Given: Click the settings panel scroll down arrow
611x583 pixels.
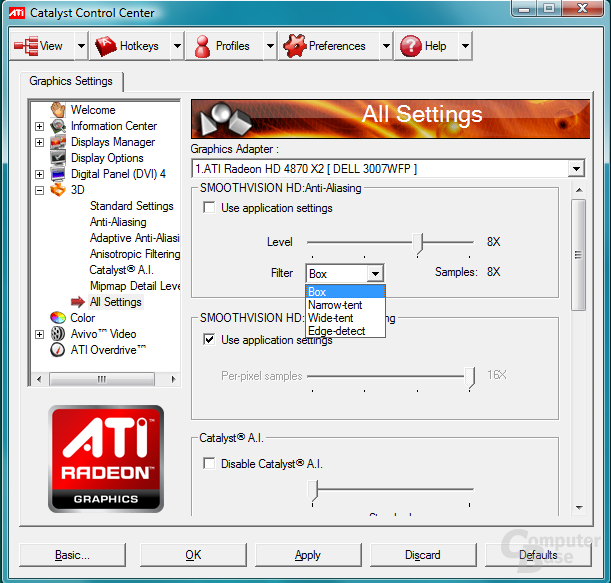Looking at the screenshot, I should point(579,507).
